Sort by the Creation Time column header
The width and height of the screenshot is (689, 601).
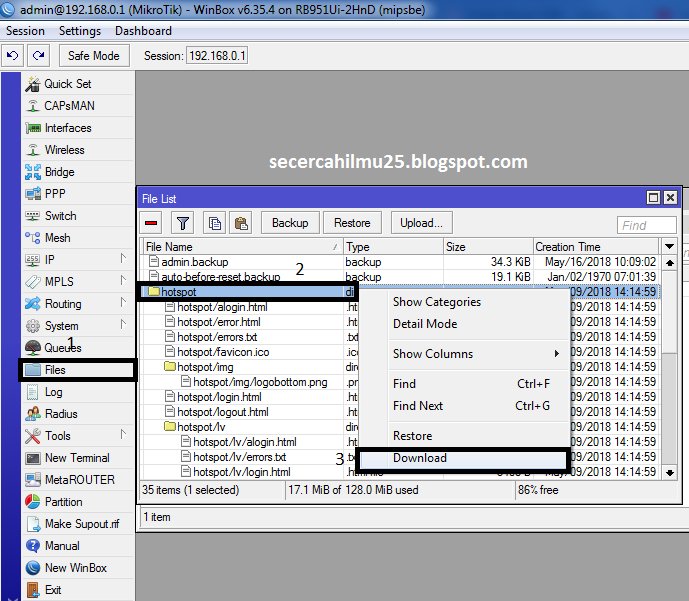point(596,247)
